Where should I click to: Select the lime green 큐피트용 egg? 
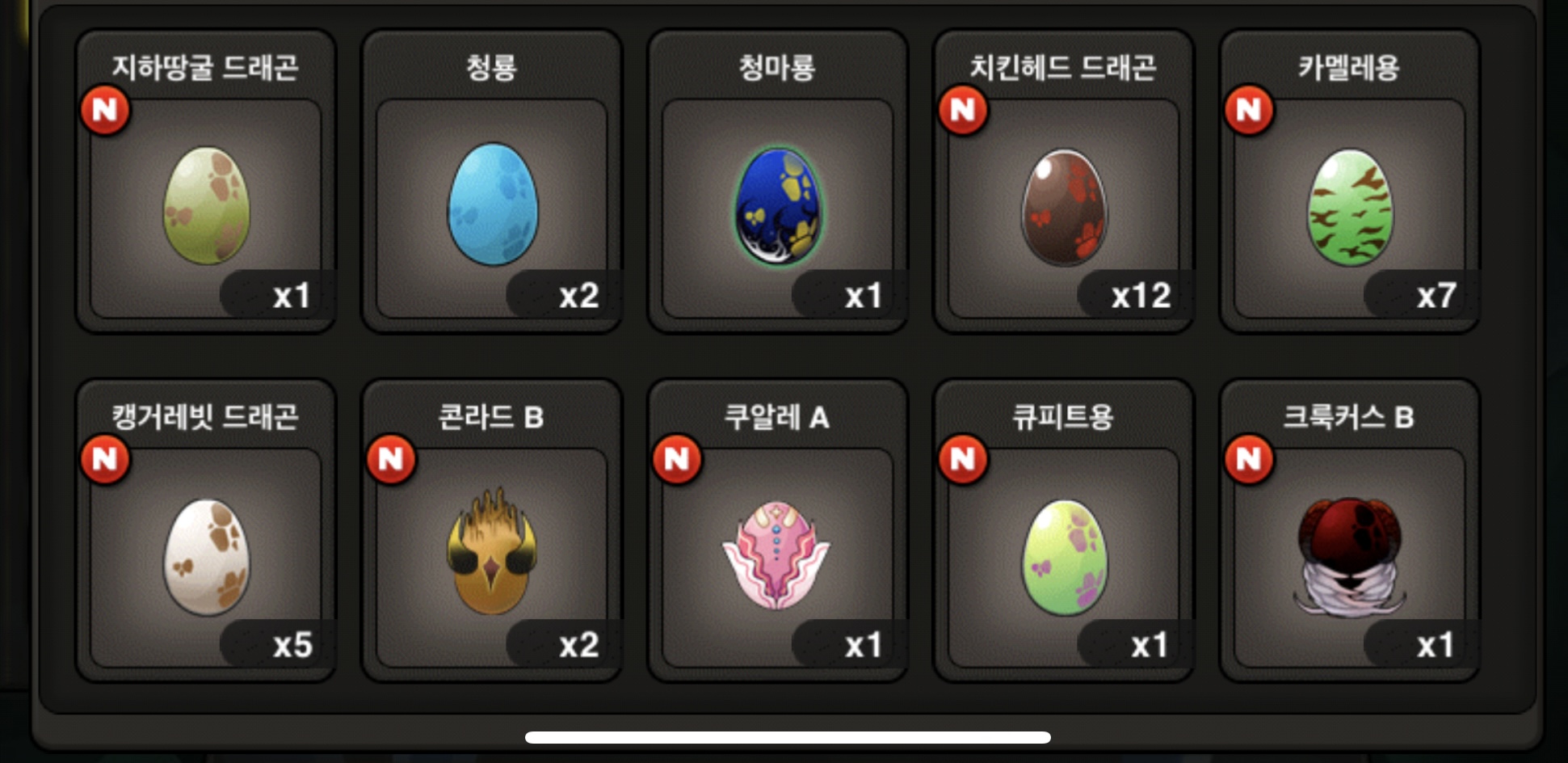coord(1065,558)
